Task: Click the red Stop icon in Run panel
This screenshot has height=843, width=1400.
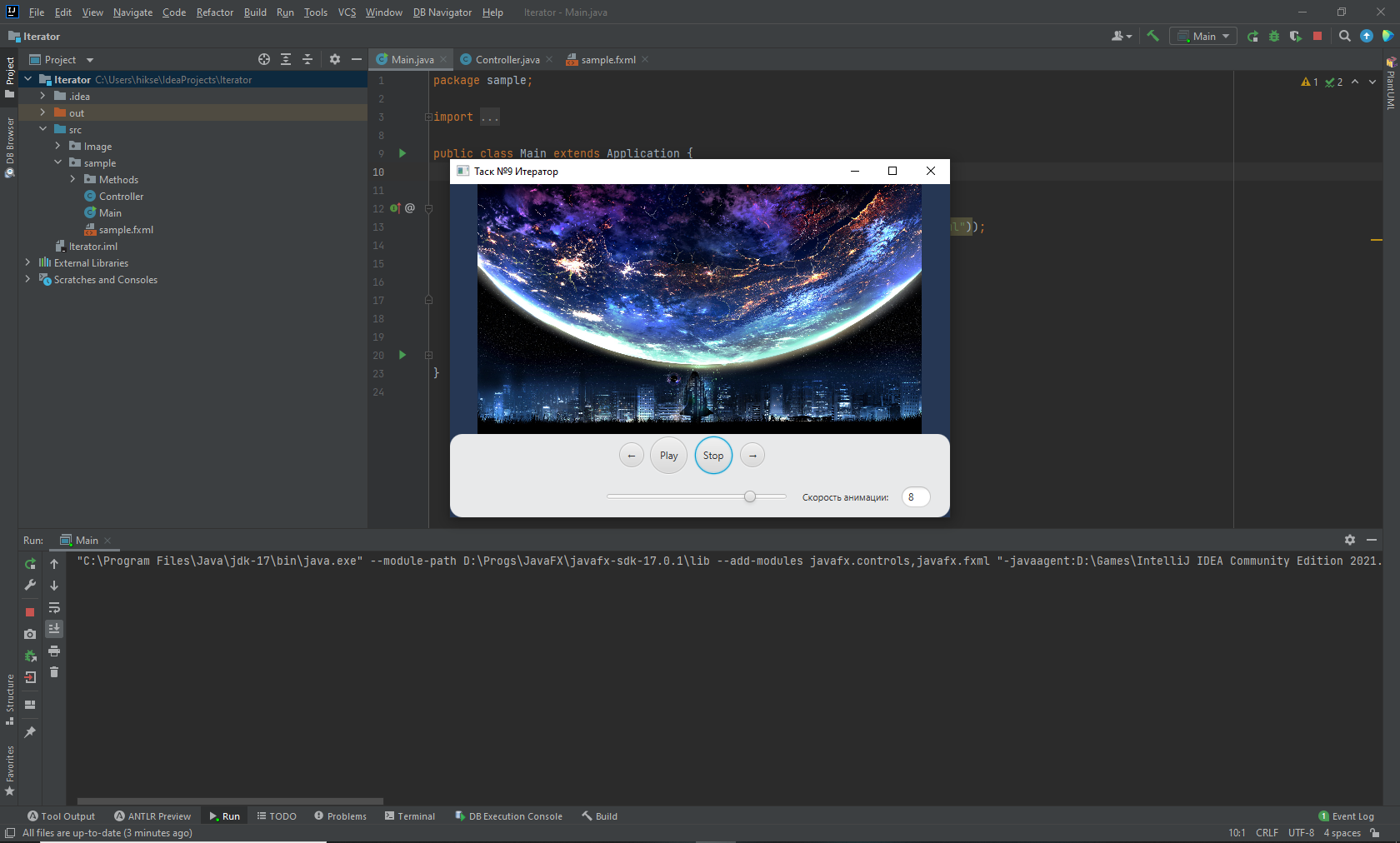Action: pyautogui.click(x=30, y=611)
